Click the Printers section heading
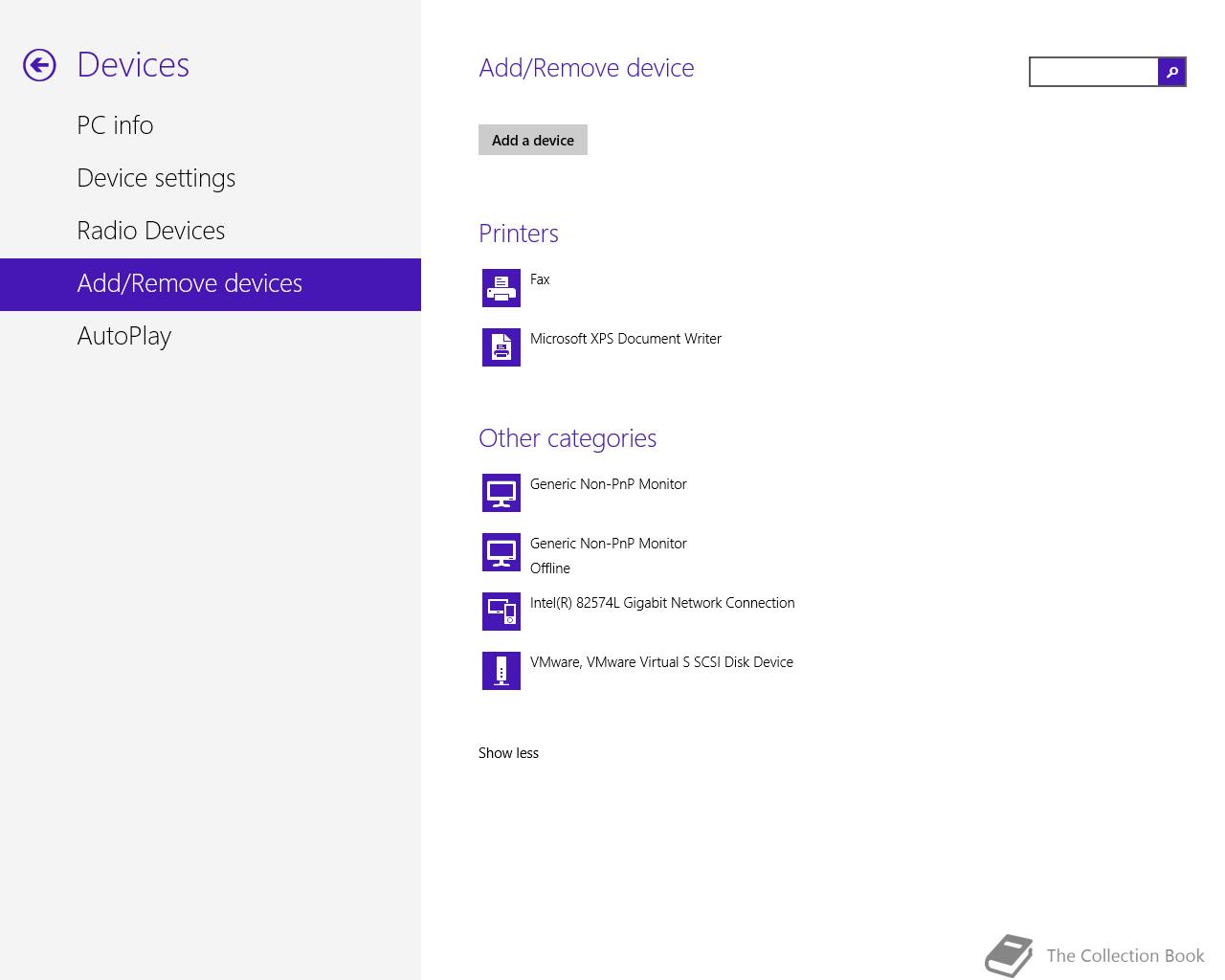 [x=519, y=234]
